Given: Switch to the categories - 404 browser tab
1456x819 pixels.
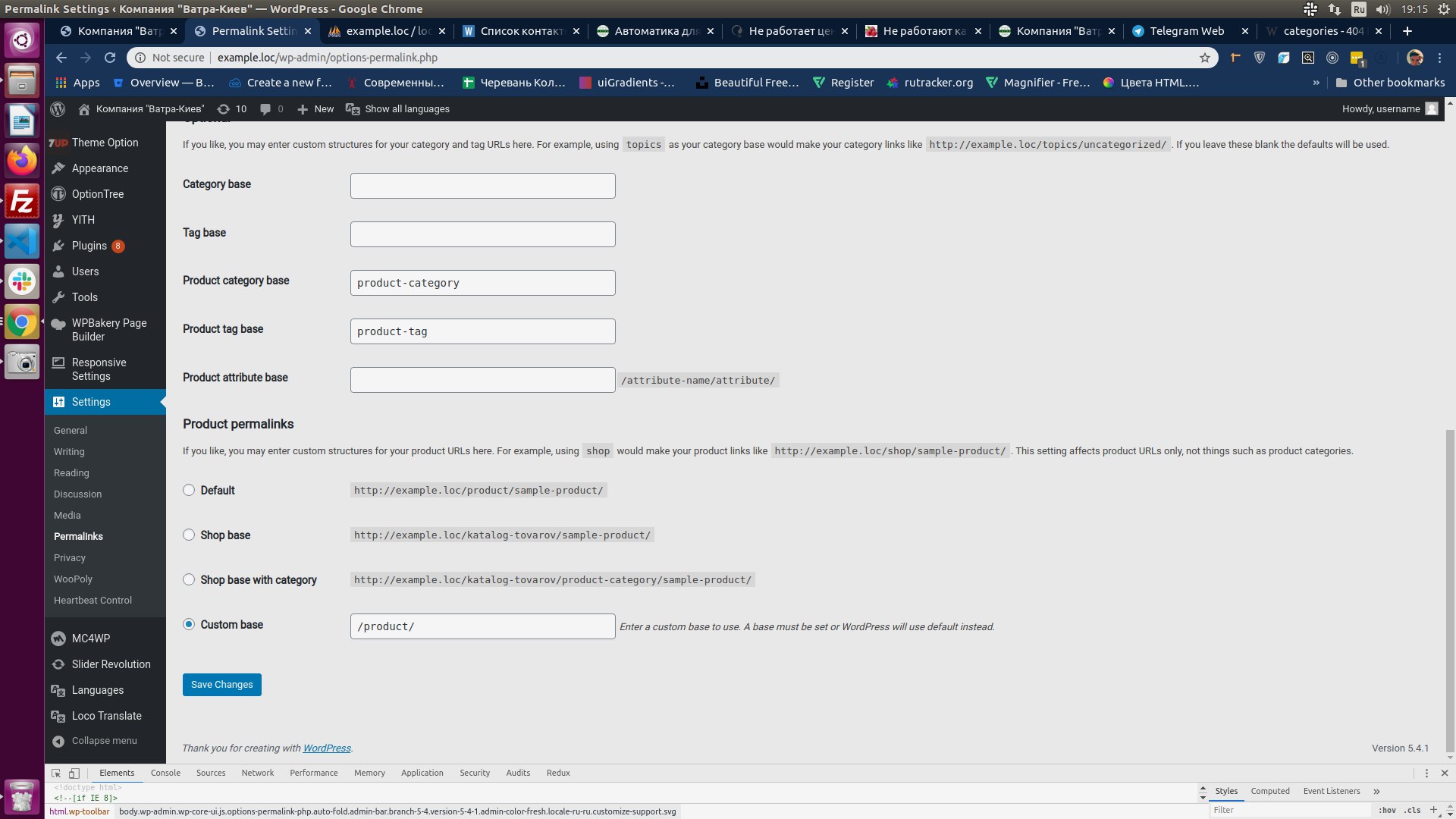Looking at the screenshot, I should point(1323,31).
